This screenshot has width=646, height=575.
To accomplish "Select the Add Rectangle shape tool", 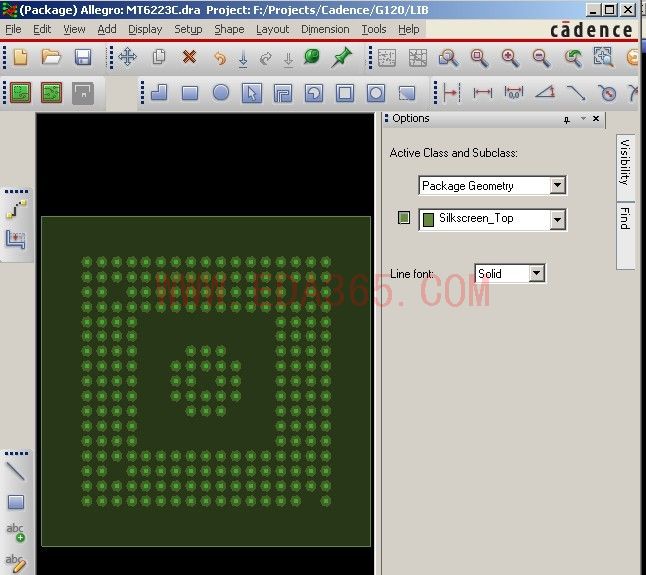I will pos(190,93).
